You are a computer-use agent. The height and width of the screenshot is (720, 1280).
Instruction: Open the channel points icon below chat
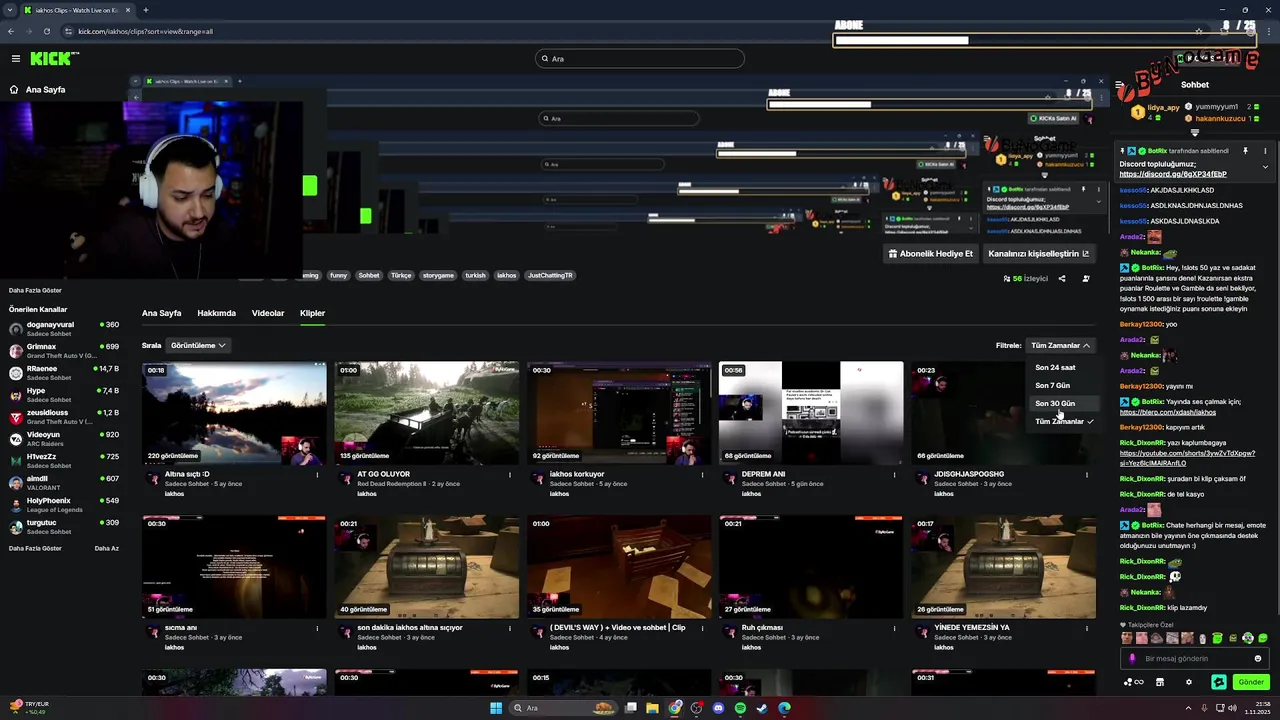pyautogui.click(x=1133, y=682)
